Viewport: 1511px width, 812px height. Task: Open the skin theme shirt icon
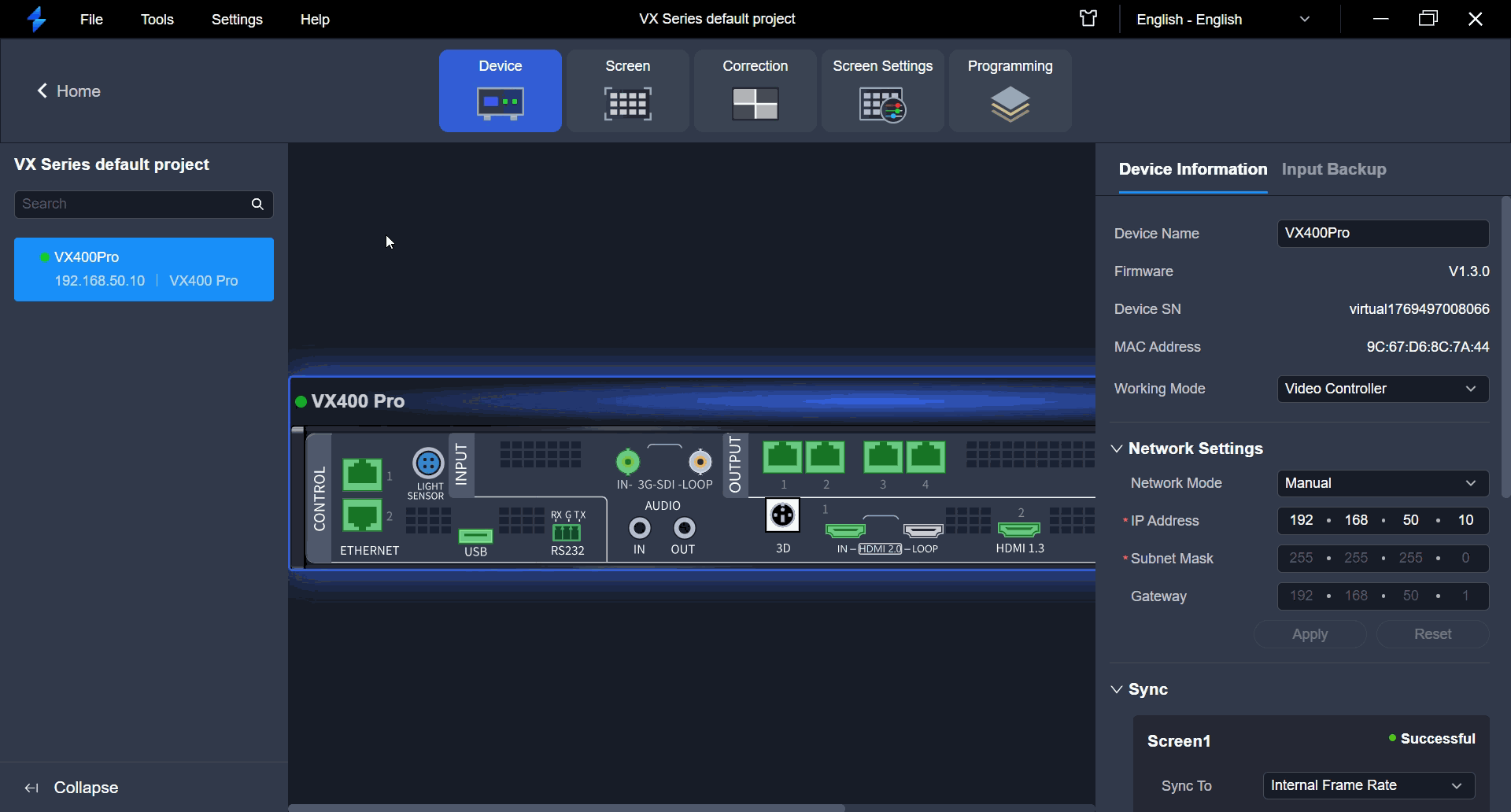[1088, 18]
